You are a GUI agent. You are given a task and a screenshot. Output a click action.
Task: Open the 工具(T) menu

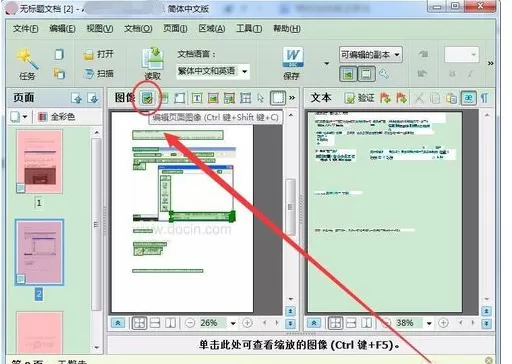[x=249, y=29]
